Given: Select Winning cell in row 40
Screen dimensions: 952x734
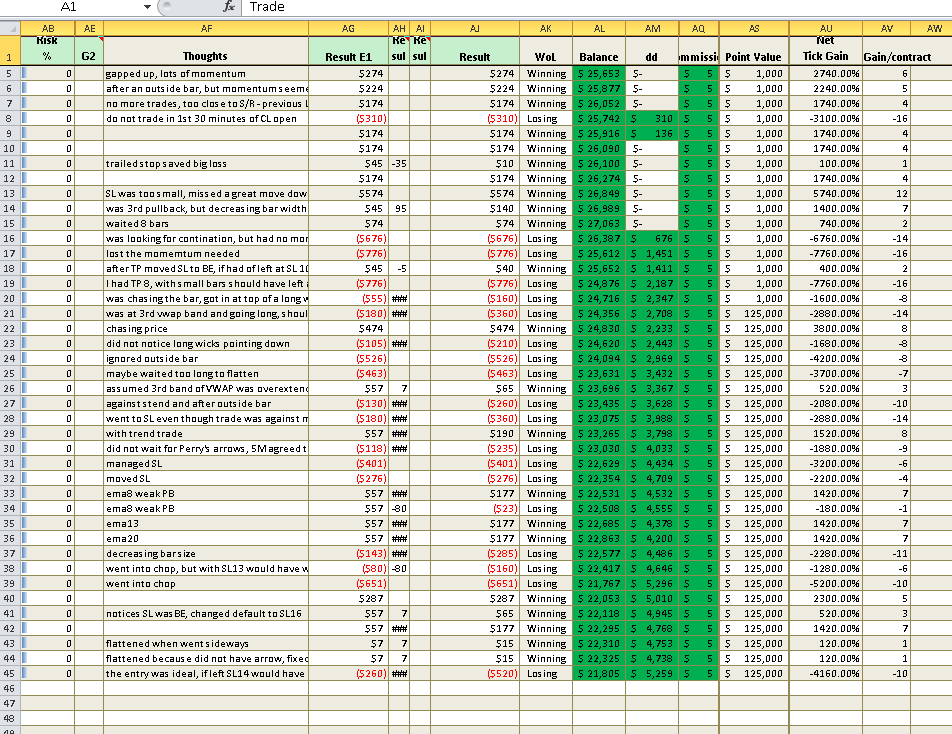Looking at the screenshot, I should click(545, 598).
